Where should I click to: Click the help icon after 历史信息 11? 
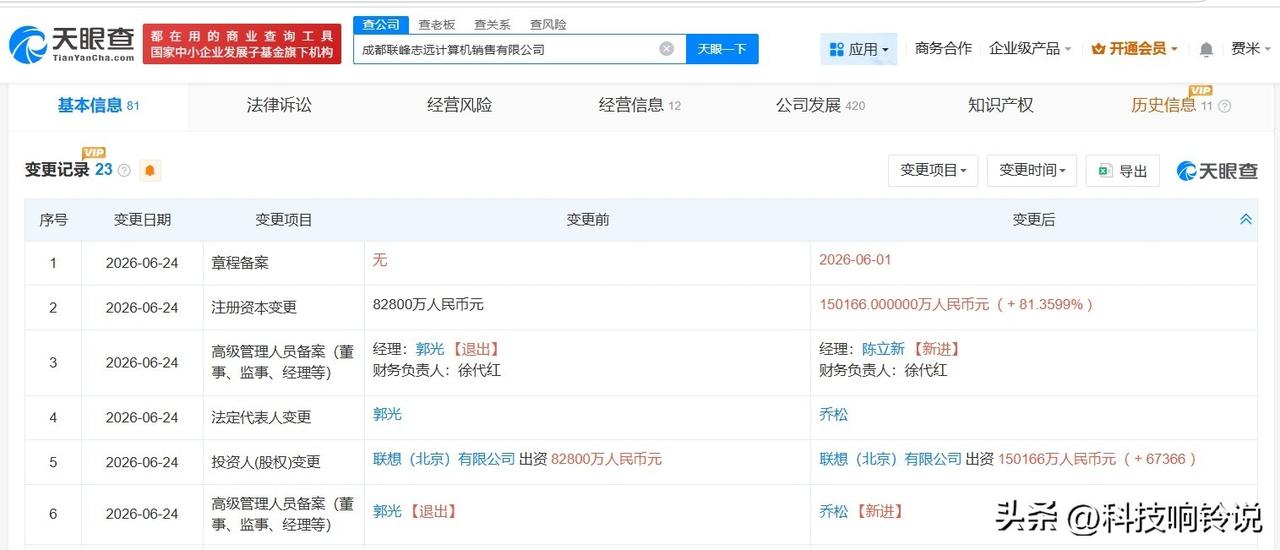pos(1224,106)
